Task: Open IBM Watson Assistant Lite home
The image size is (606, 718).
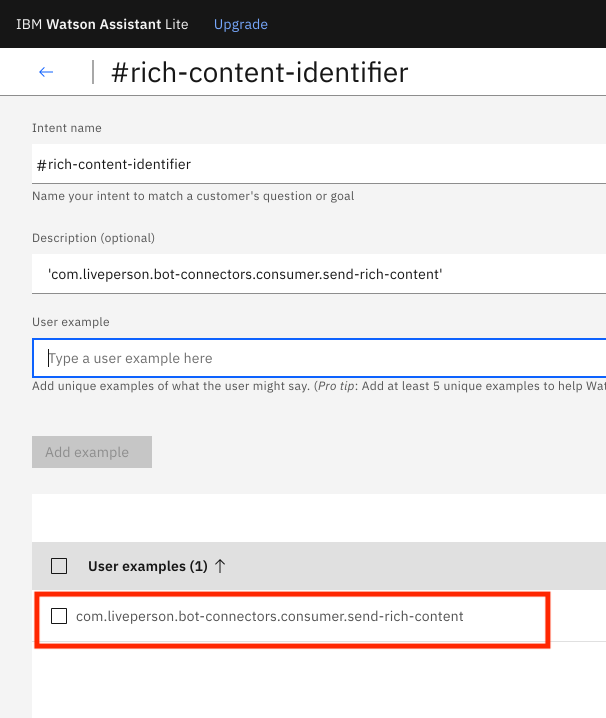Action: pyautogui.click(x=102, y=24)
